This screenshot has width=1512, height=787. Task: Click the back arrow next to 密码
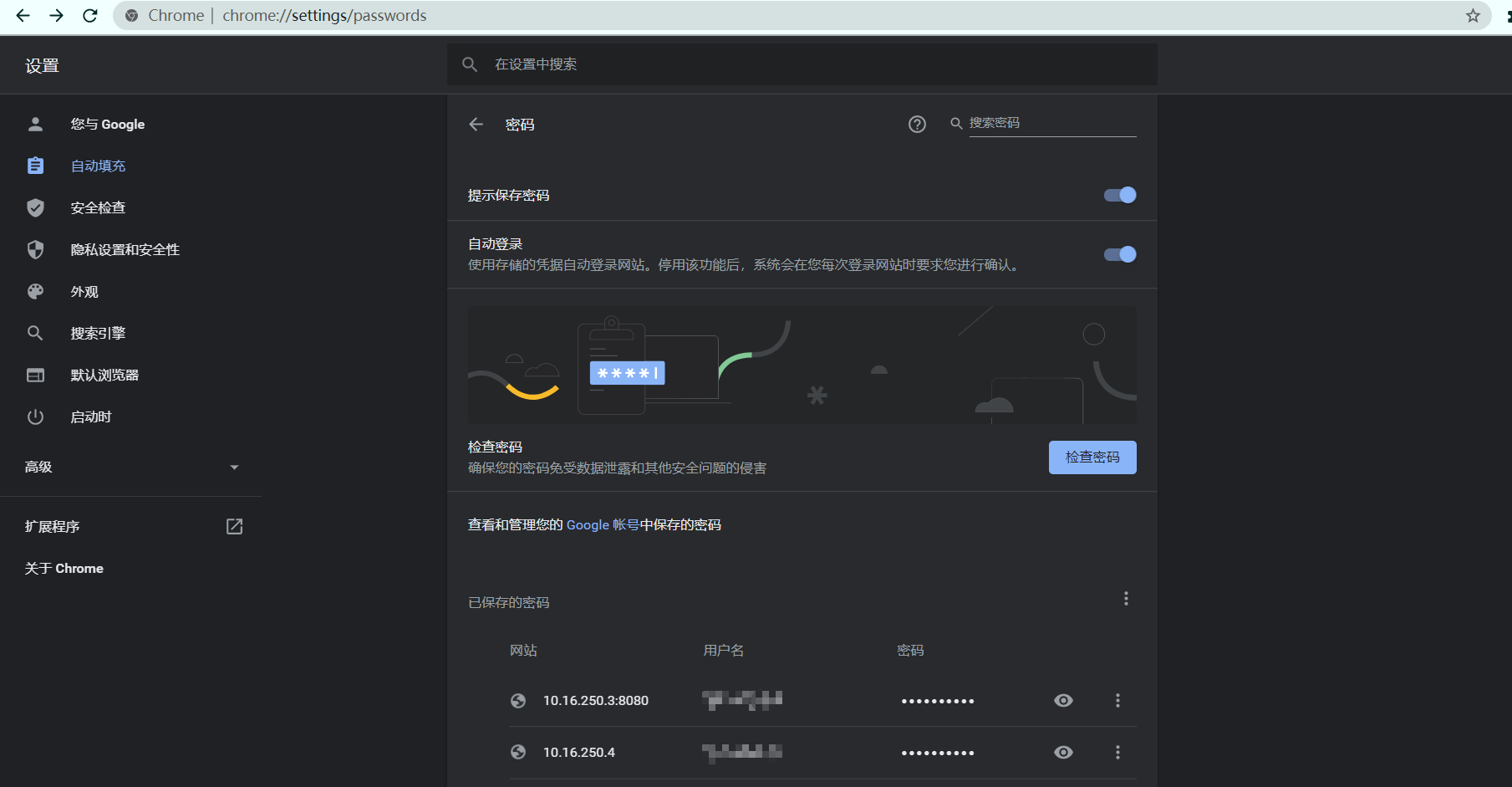[x=476, y=124]
